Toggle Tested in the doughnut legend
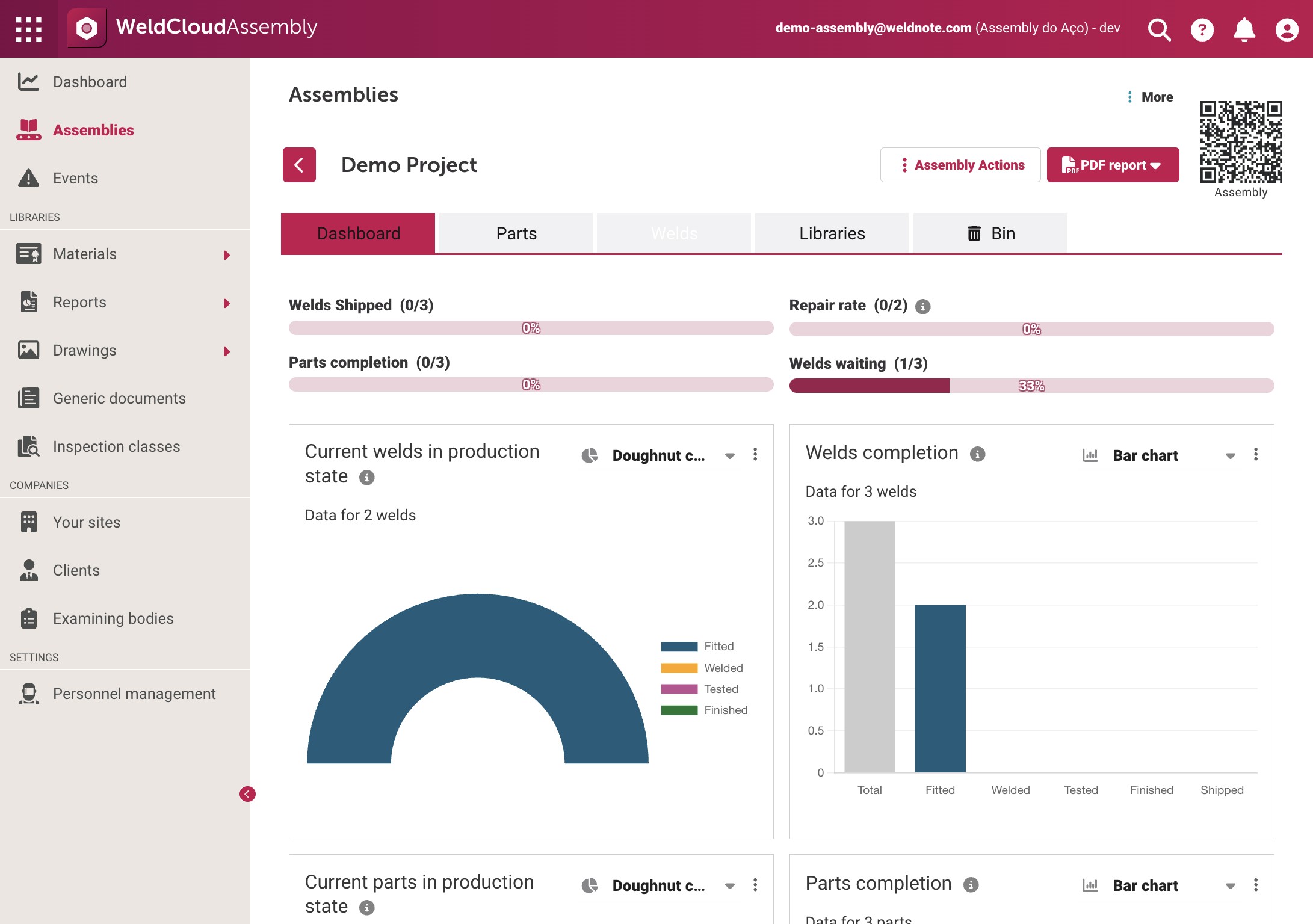This screenshot has width=1313, height=924. [699, 689]
